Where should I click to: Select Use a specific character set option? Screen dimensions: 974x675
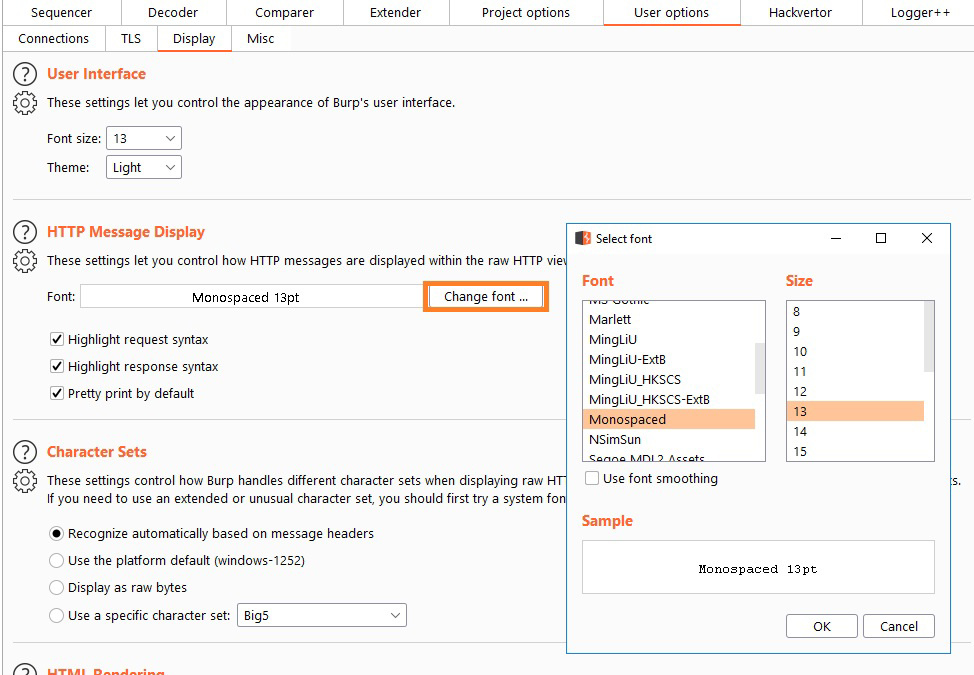click(56, 615)
